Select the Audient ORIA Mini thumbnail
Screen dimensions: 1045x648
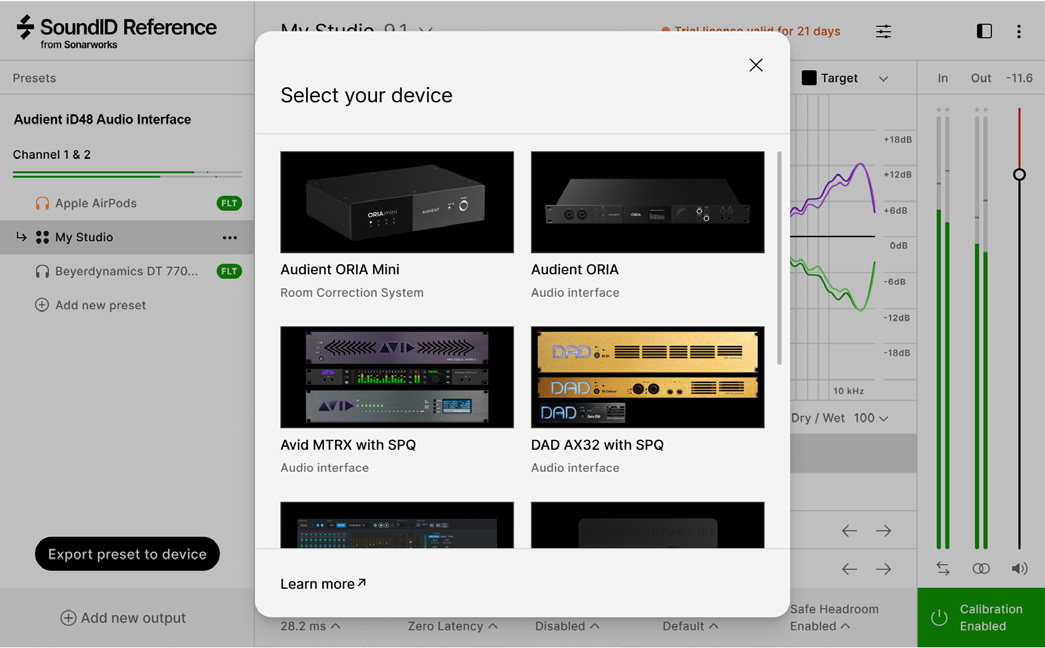click(397, 202)
